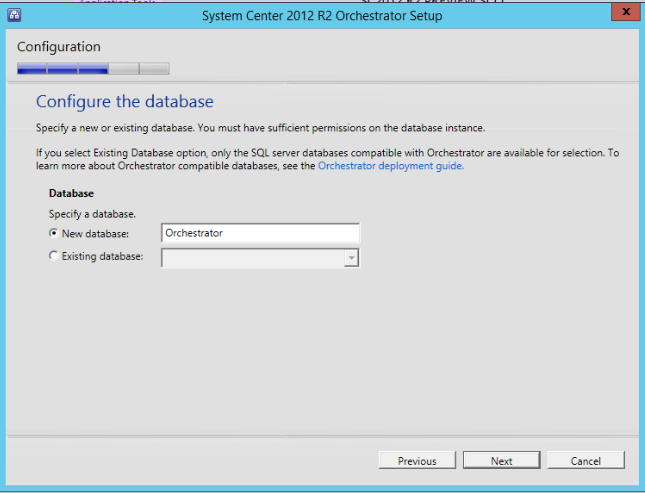Screen dimensions: 645x494
Task: Click inside the Existing database combo box
Action: pos(252,258)
